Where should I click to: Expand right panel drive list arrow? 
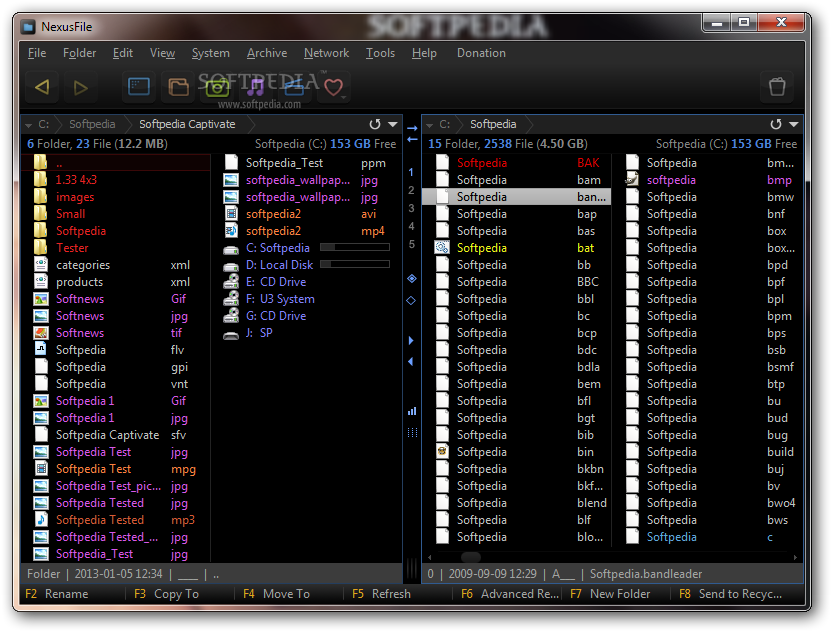(430, 125)
